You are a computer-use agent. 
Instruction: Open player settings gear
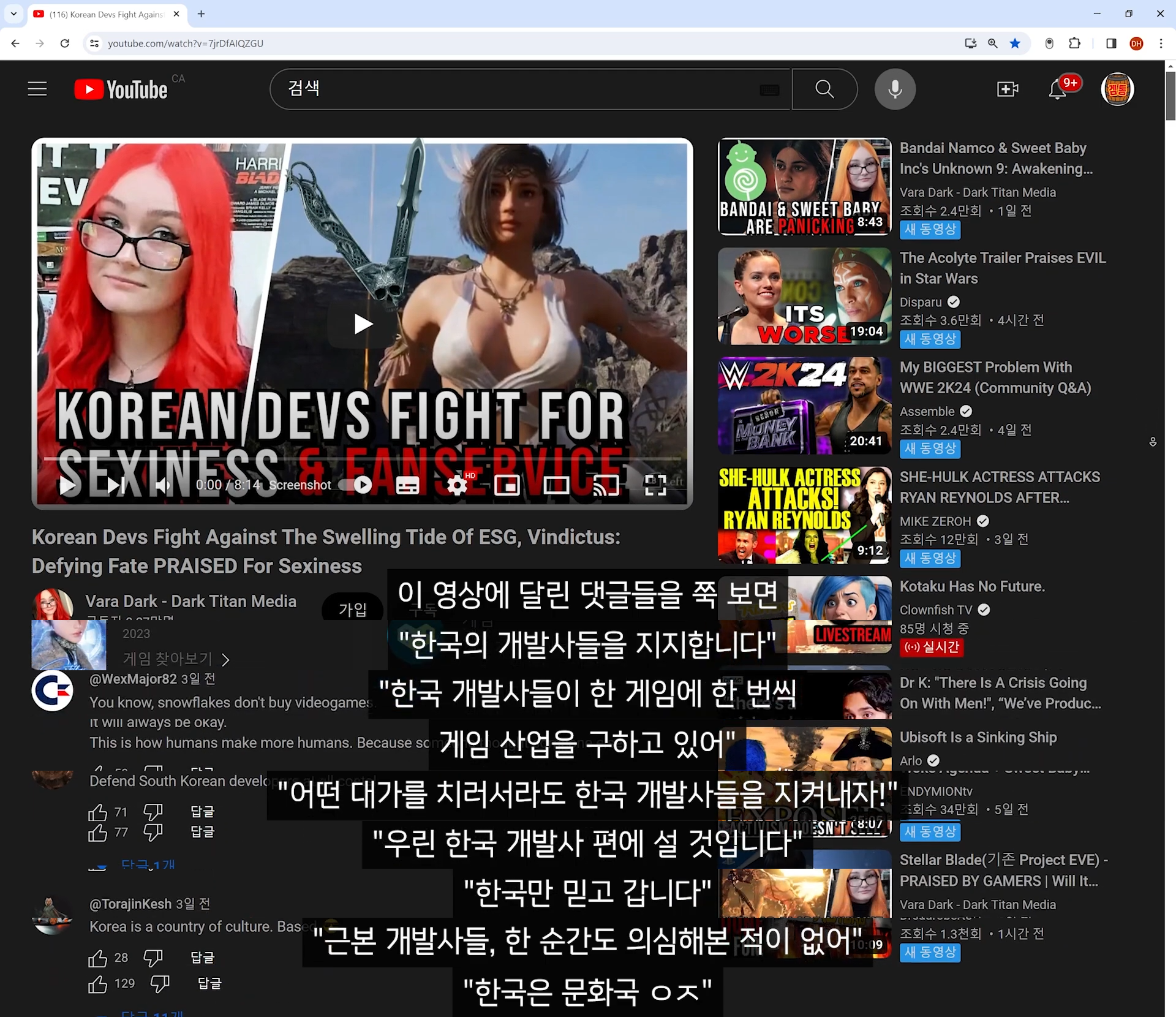pos(457,485)
